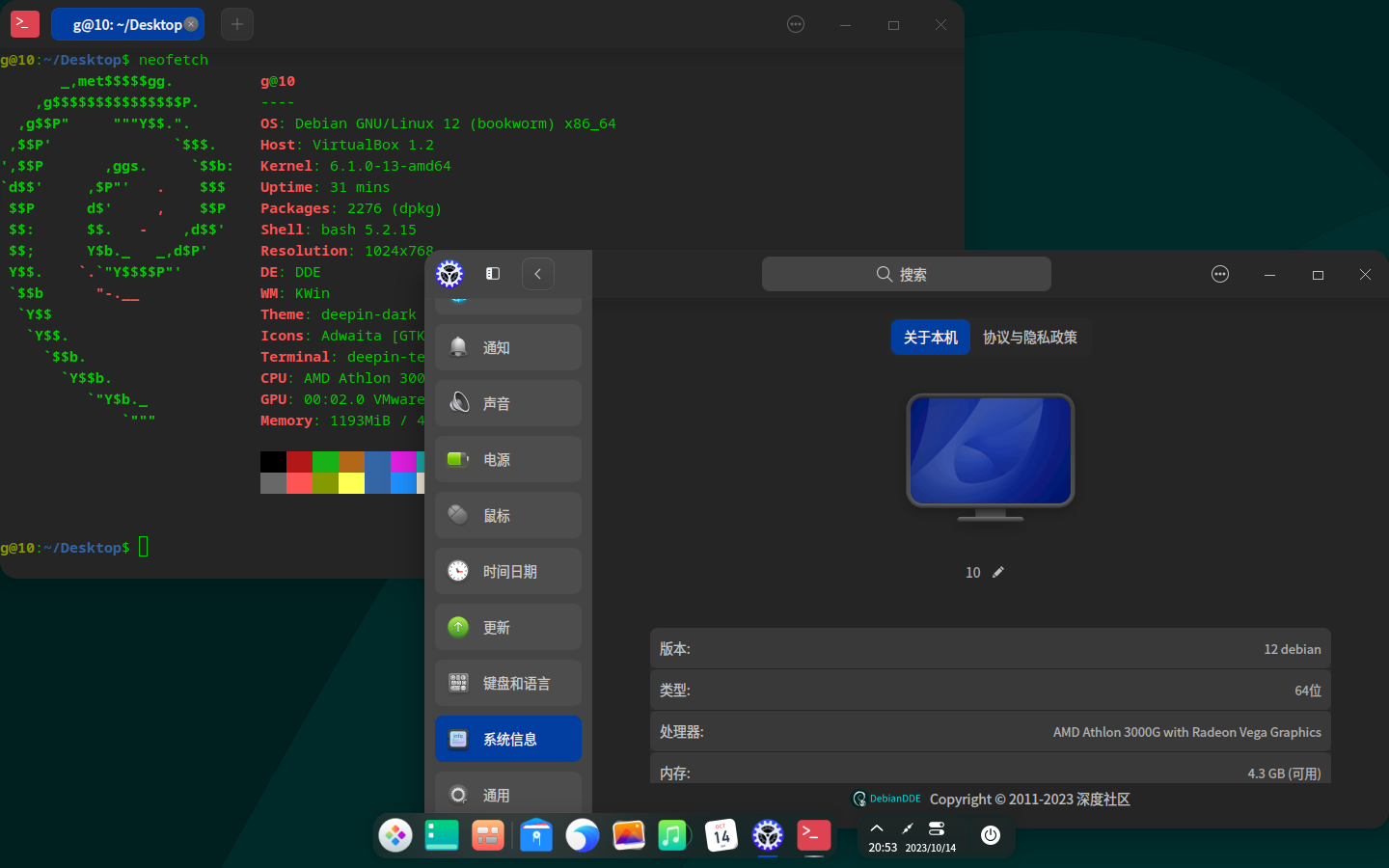Open the launcher icon in the dock
The width and height of the screenshot is (1389, 868).
tap(395, 835)
